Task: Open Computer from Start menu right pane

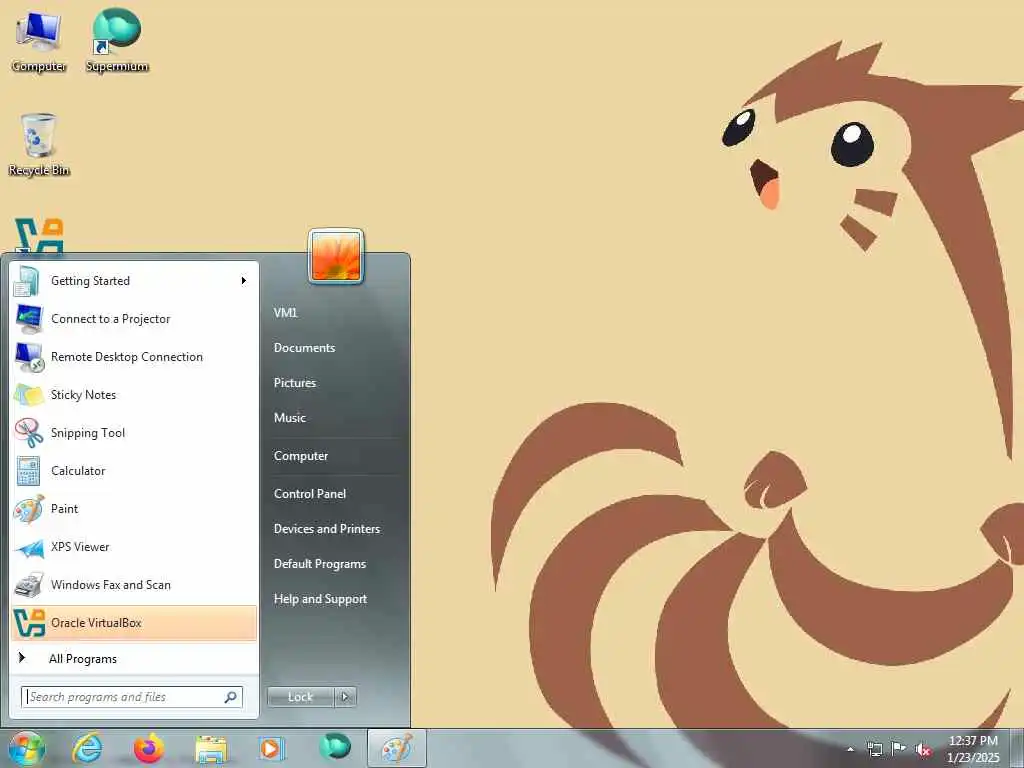Action: pyautogui.click(x=300, y=456)
